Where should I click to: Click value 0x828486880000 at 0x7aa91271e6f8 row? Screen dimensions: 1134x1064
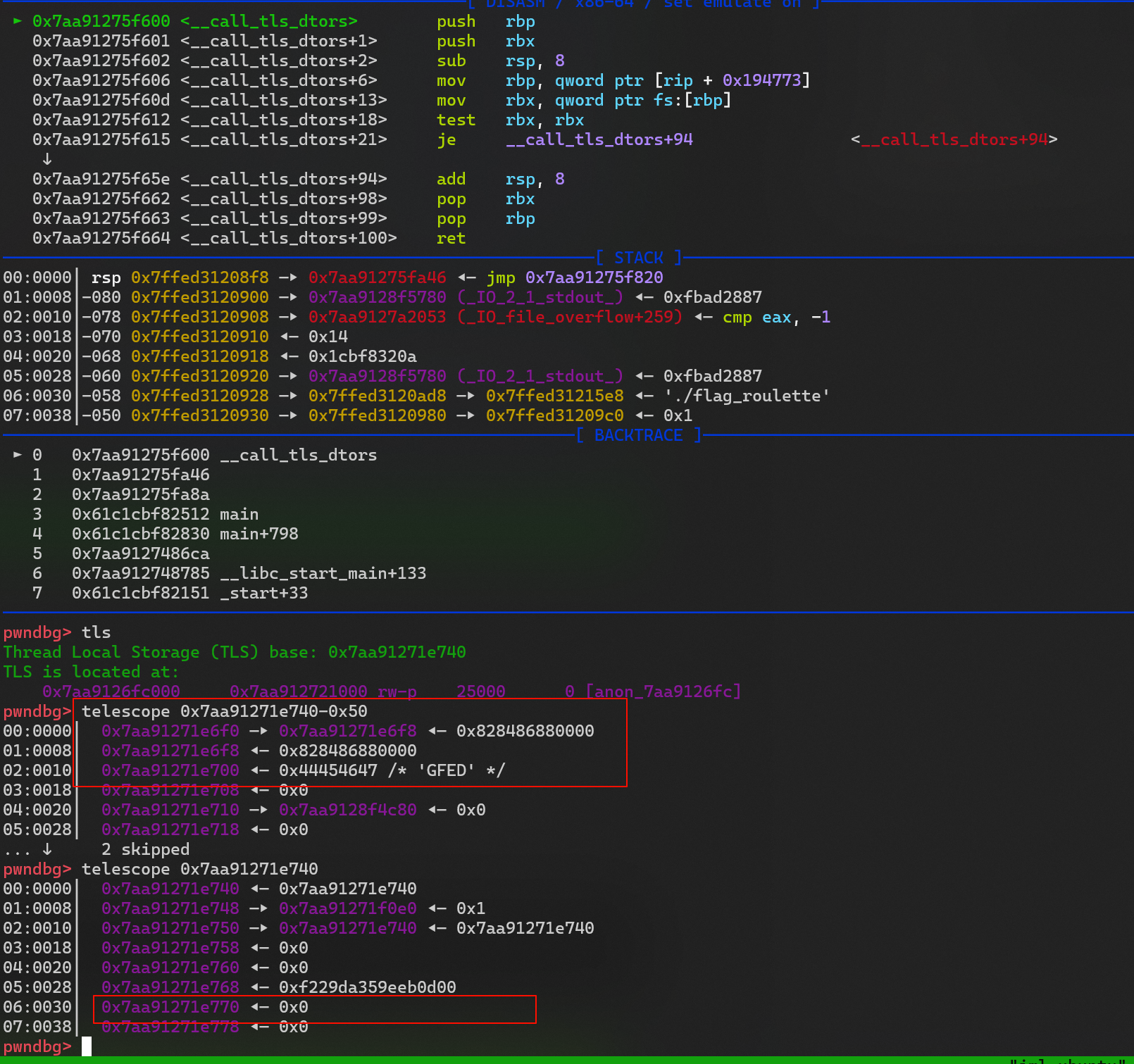click(x=348, y=751)
